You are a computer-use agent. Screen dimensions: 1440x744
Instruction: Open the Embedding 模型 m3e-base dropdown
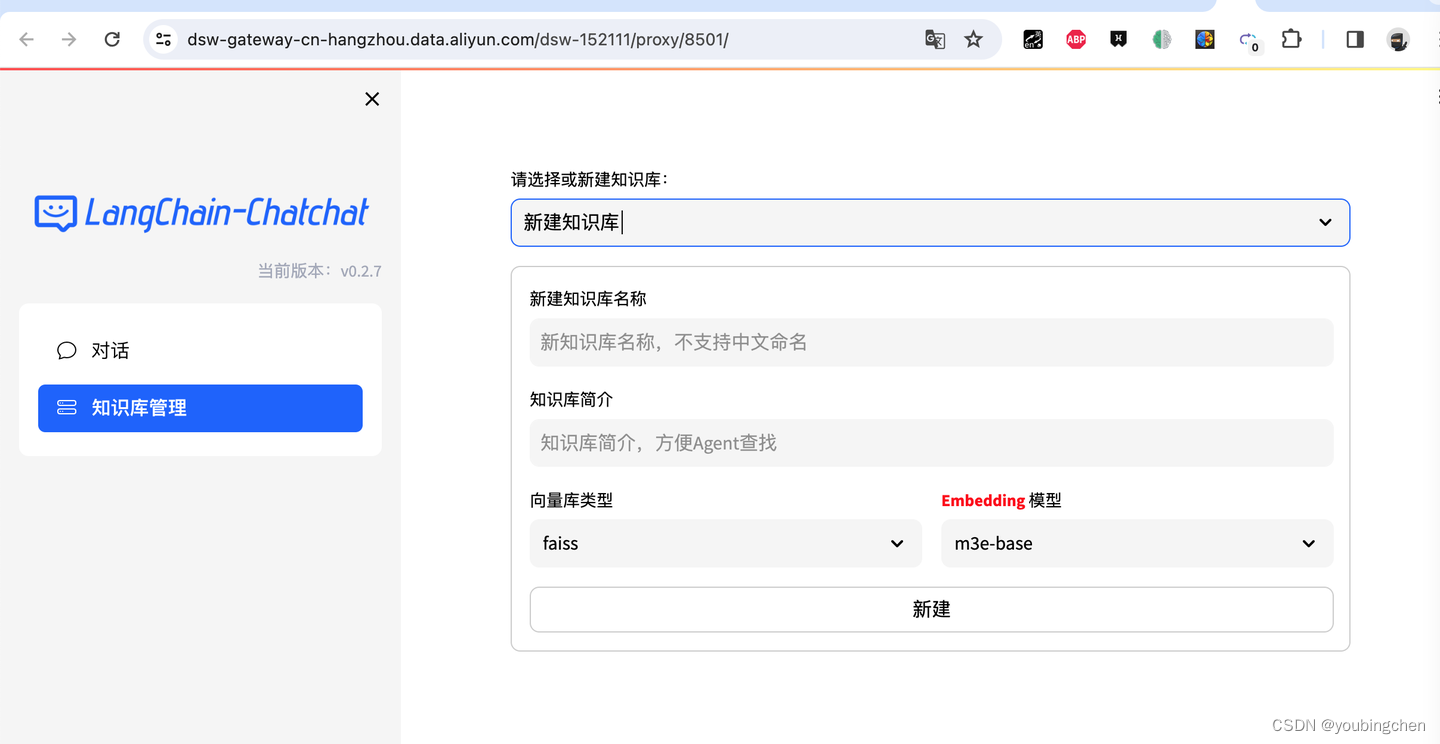(x=1137, y=544)
